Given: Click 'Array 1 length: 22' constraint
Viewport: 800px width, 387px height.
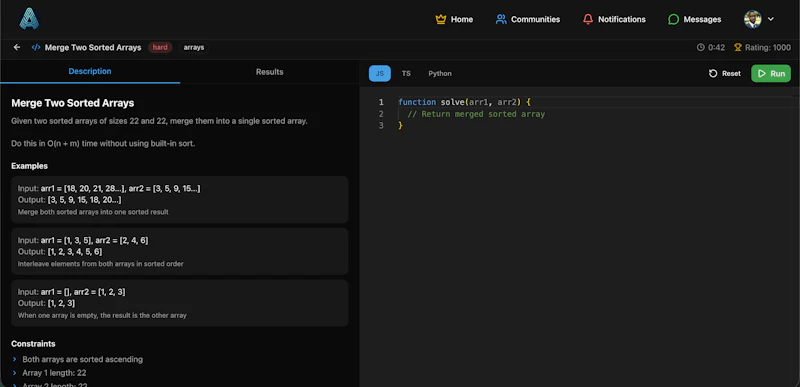Looking at the screenshot, I should 54,373.
